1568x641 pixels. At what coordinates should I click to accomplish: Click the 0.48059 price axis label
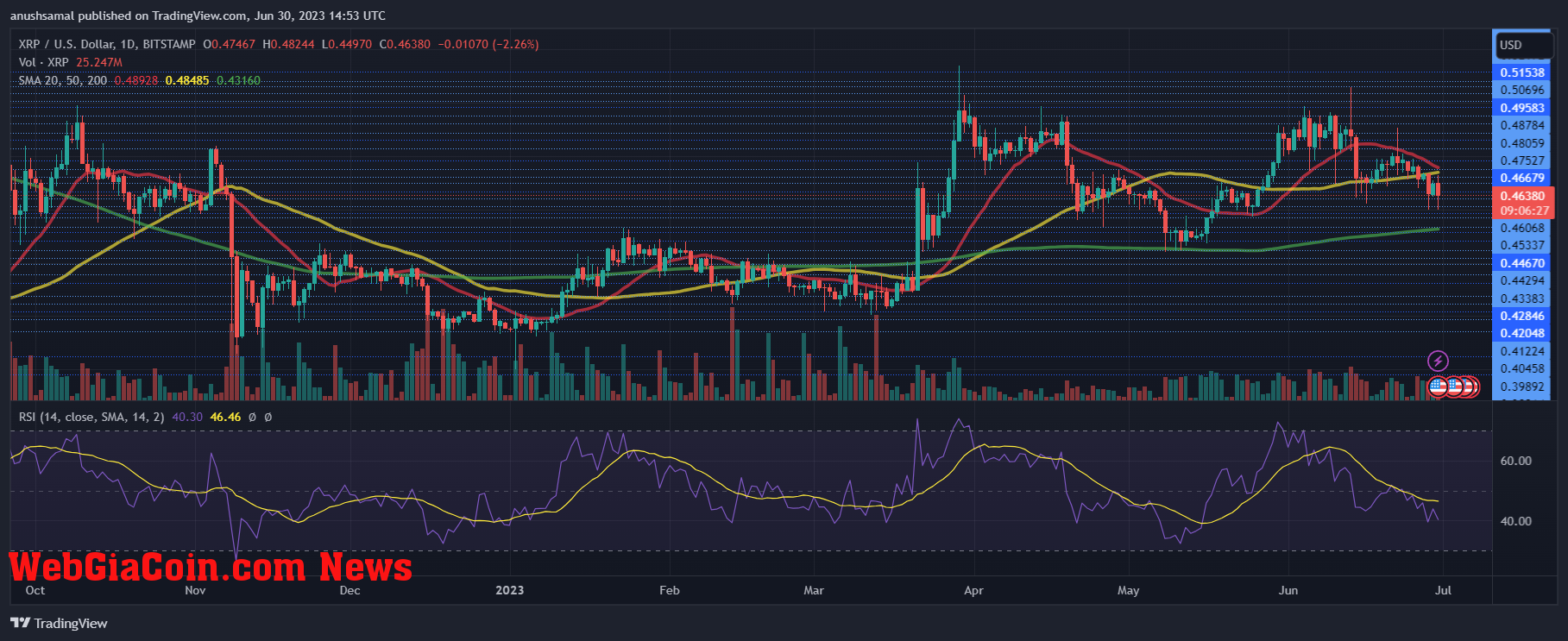[x=1522, y=143]
